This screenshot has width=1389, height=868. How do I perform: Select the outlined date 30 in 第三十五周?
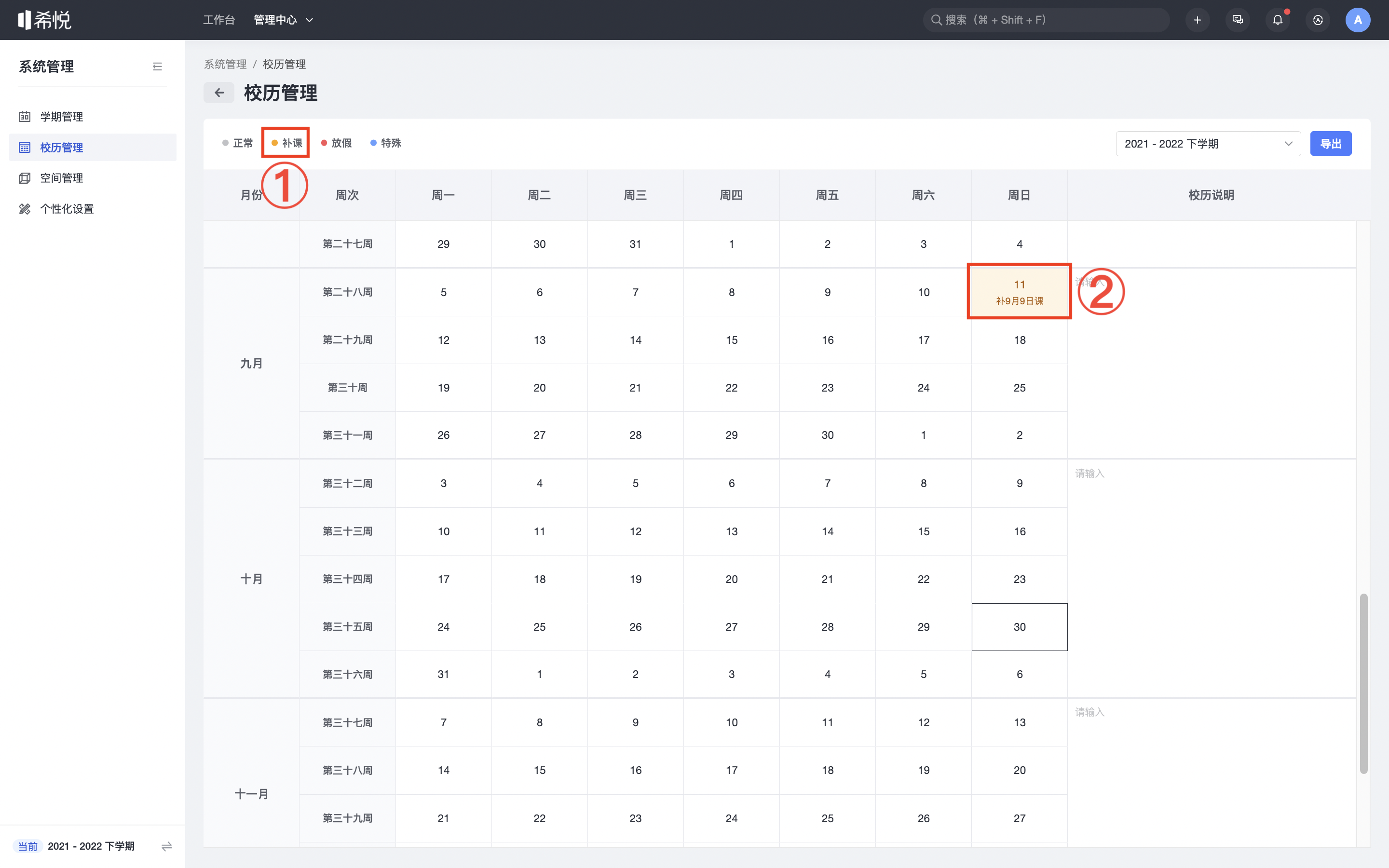1020,627
